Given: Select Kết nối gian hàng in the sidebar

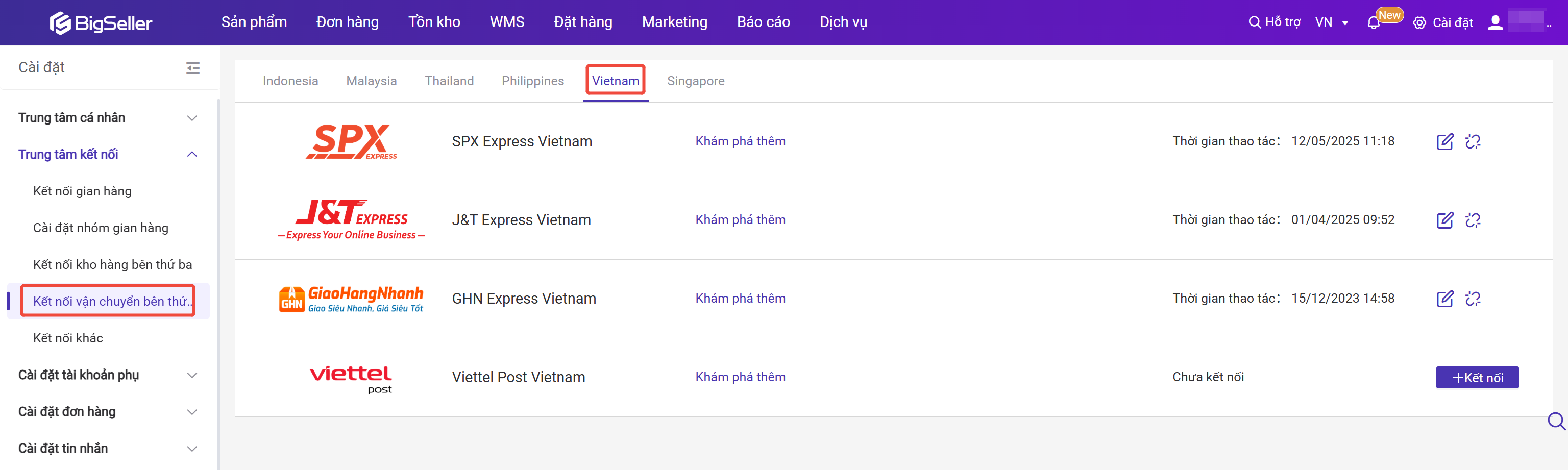Looking at the screenshot, I should [82, 191].
